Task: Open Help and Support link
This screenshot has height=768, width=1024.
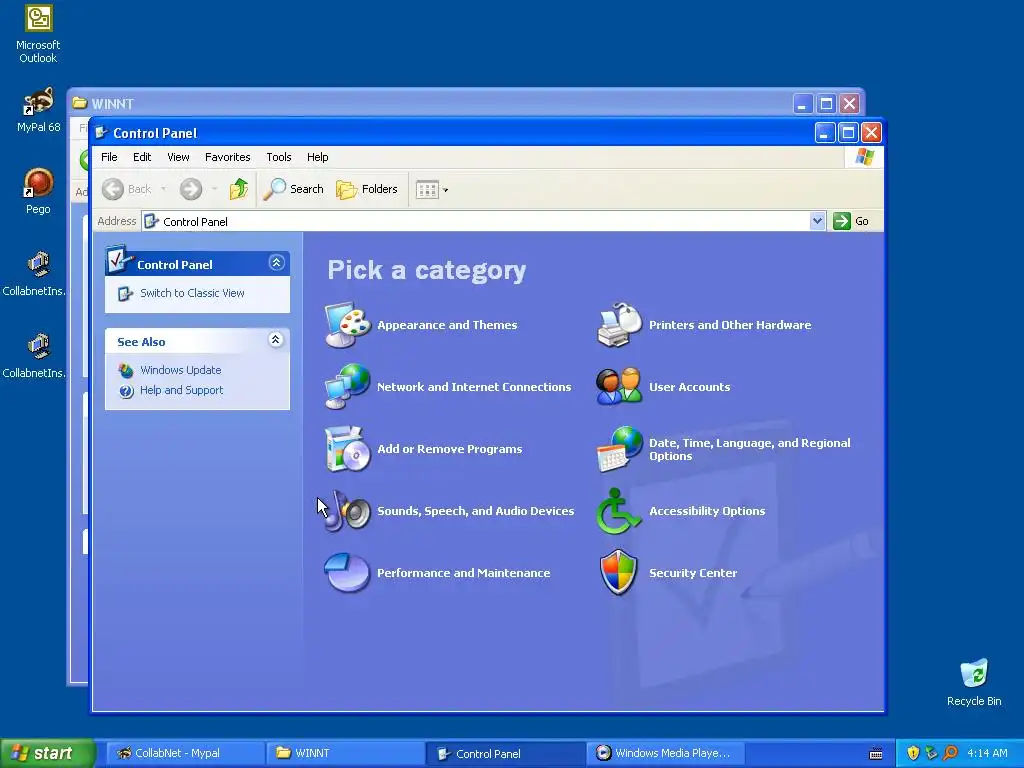Action: (x=182, y=391)
